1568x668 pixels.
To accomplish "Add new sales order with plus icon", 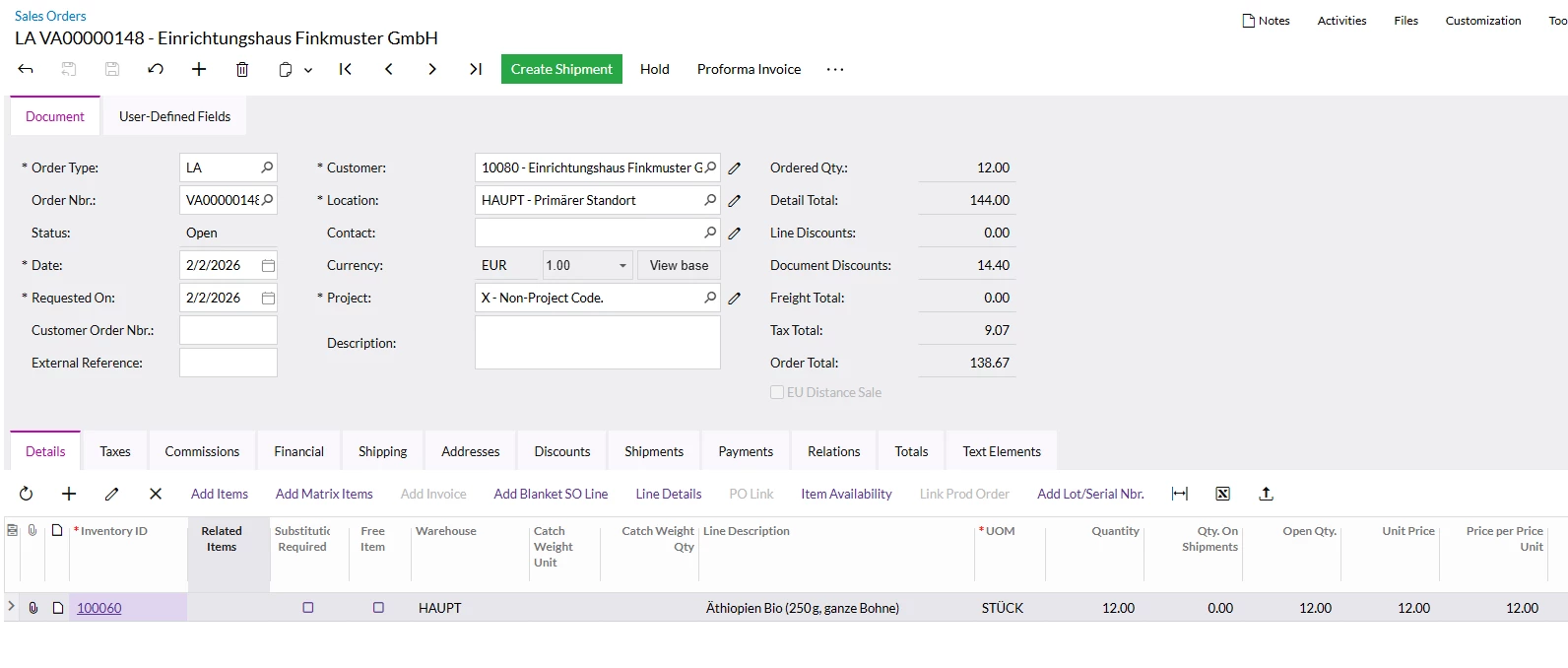I will coord(199,69).
